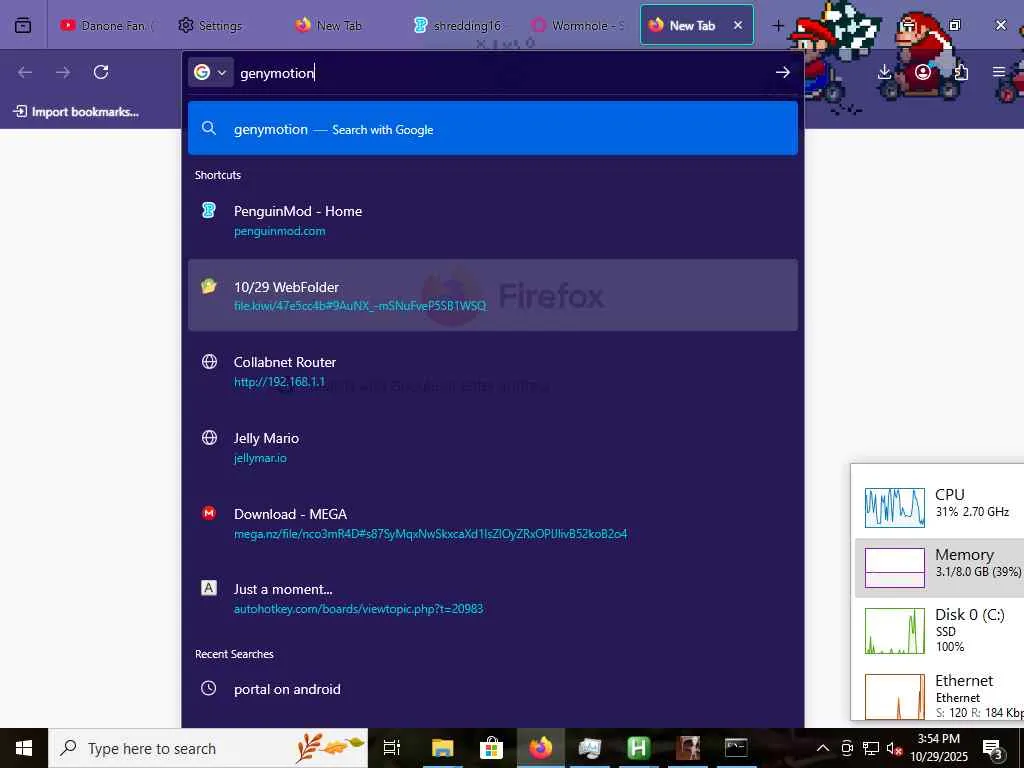Open Microsoft Store from the taskbar

pyautogui.click(x=491, y=748)
